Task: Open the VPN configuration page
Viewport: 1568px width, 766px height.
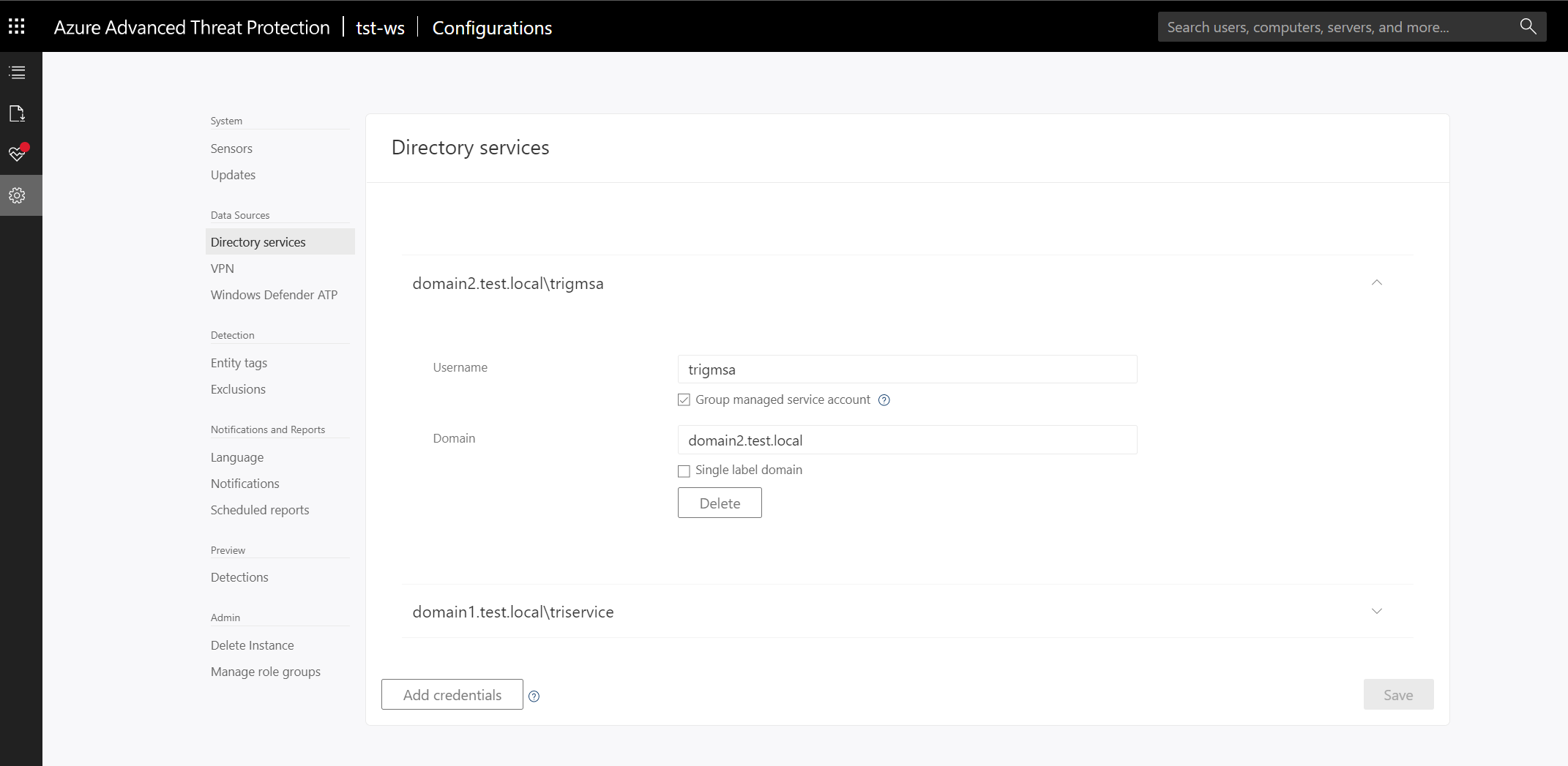Action: point(222,268)
